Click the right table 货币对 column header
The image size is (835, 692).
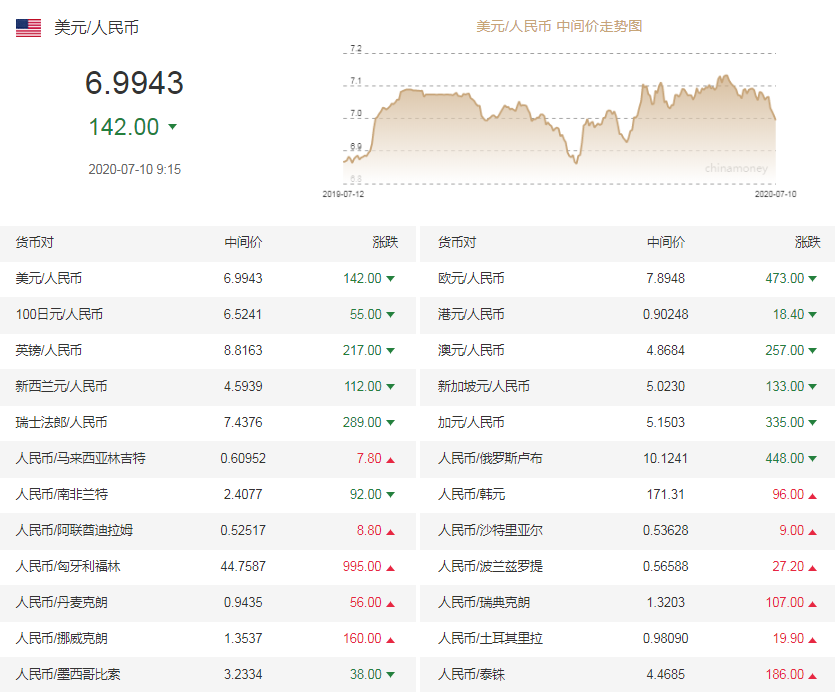coord(457,242)
